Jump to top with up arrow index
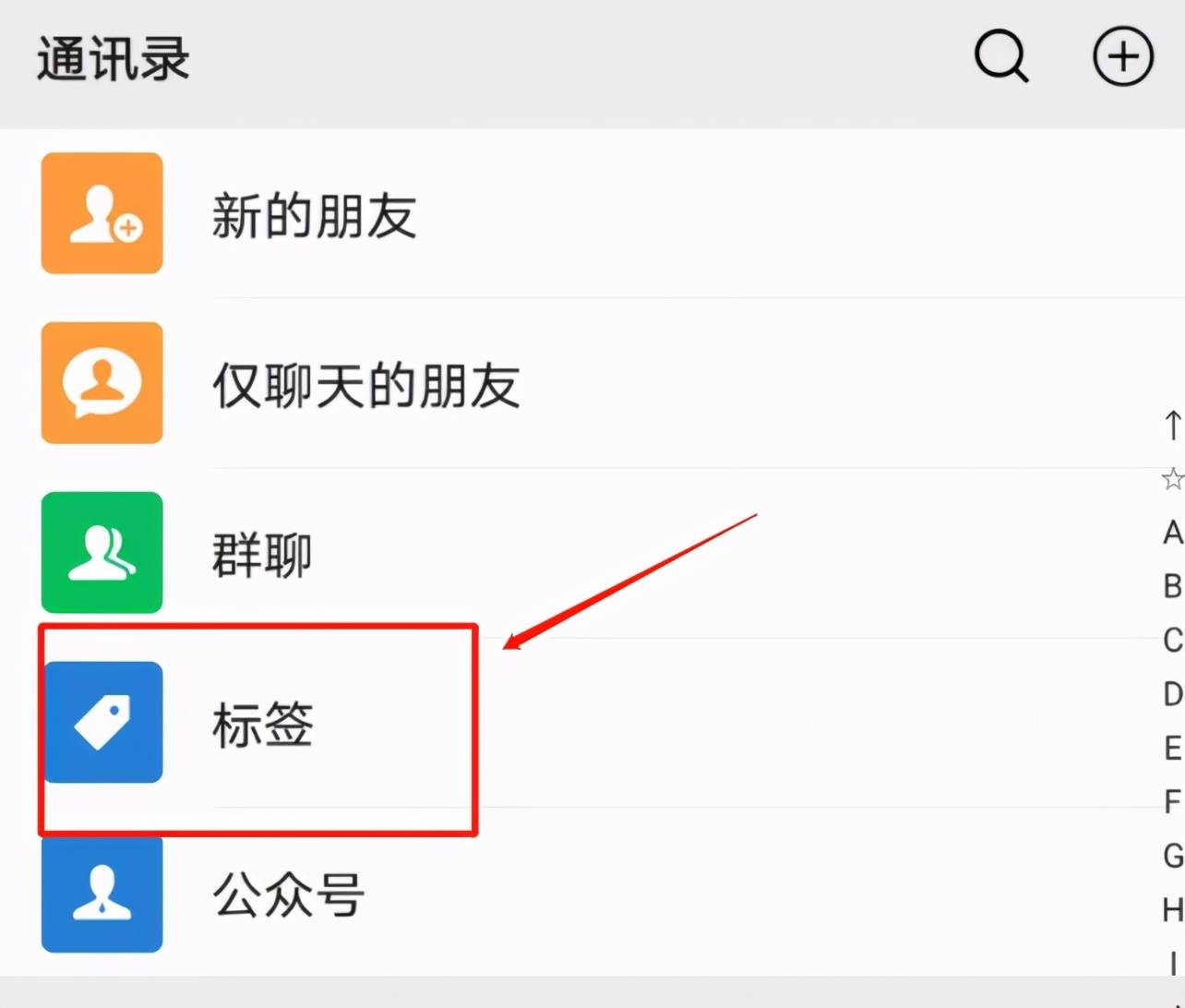1185x1008 pixels. coord(1172,426)
